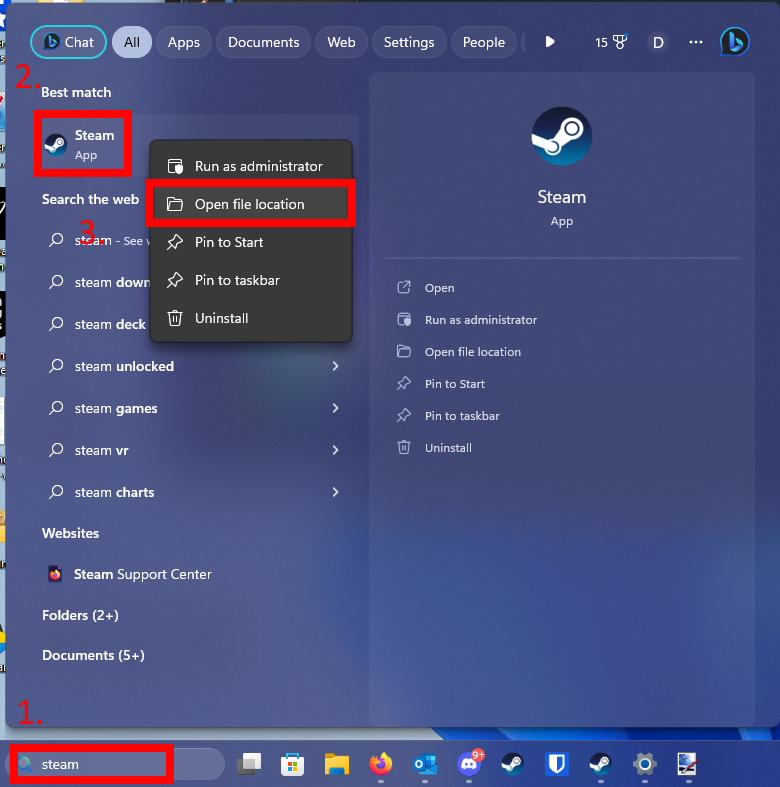Click the folder icon beside Open file location in the preview pane
Image resolution: width=780 pixels, height=787 pixels.
coord(404,351)
